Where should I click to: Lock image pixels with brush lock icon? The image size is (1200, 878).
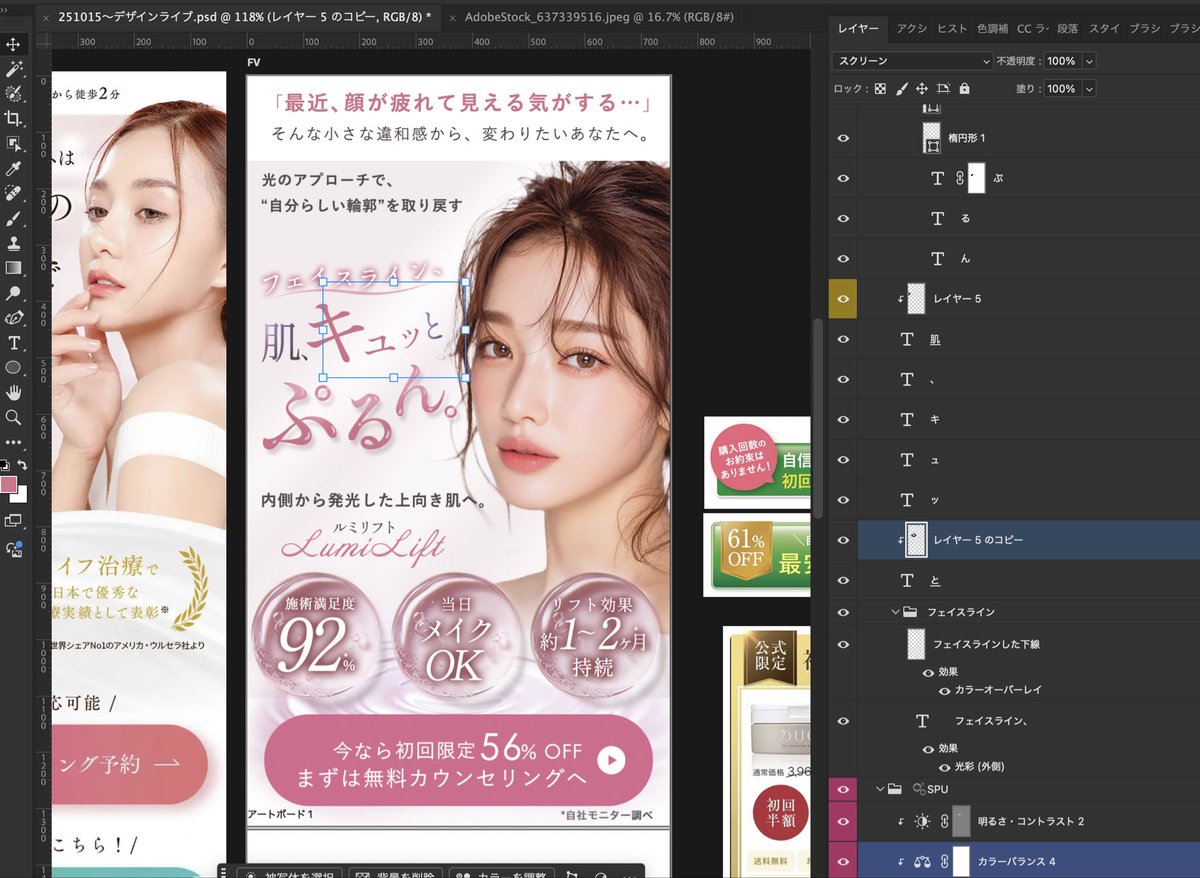coord(902,89)
